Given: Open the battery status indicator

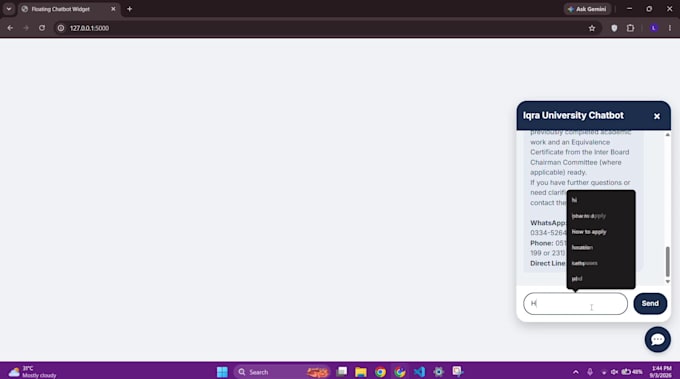Looking at the screenshot, I should point(632,372).
